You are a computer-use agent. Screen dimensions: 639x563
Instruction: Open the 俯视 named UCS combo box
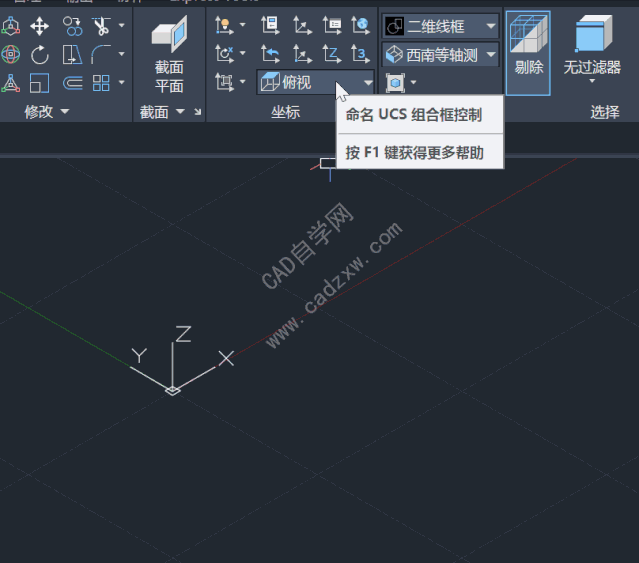click(x=315, y=82)
